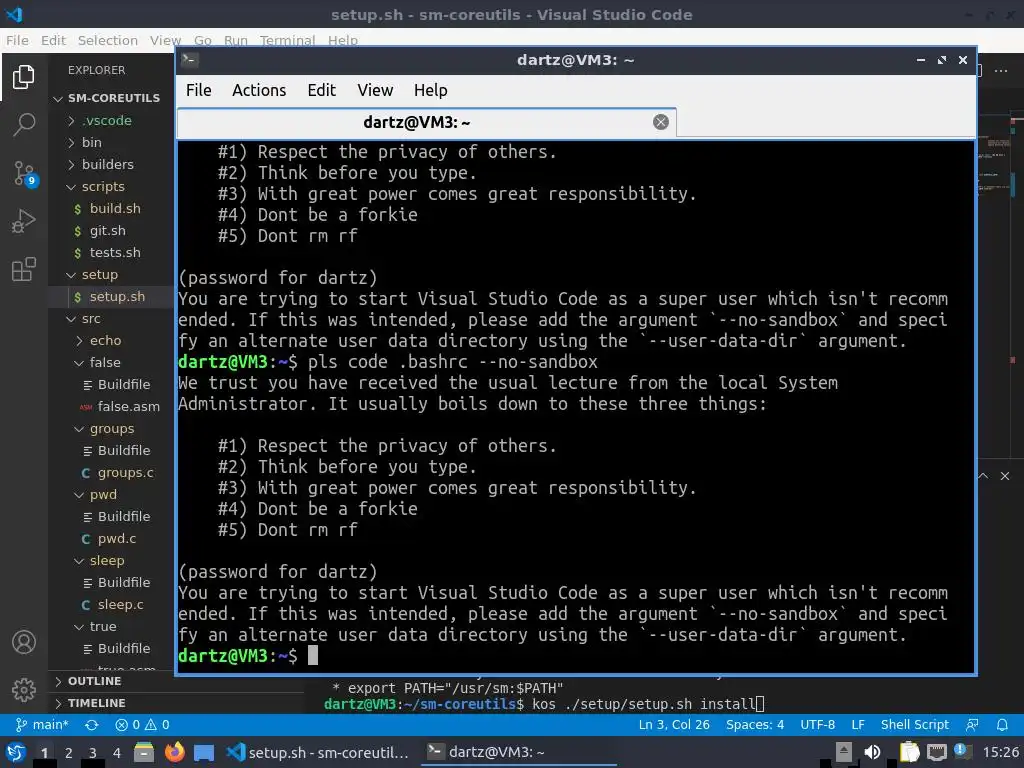
Task: Switch to workspace 4
Action: pyautogui.click(x=117, y=753)
